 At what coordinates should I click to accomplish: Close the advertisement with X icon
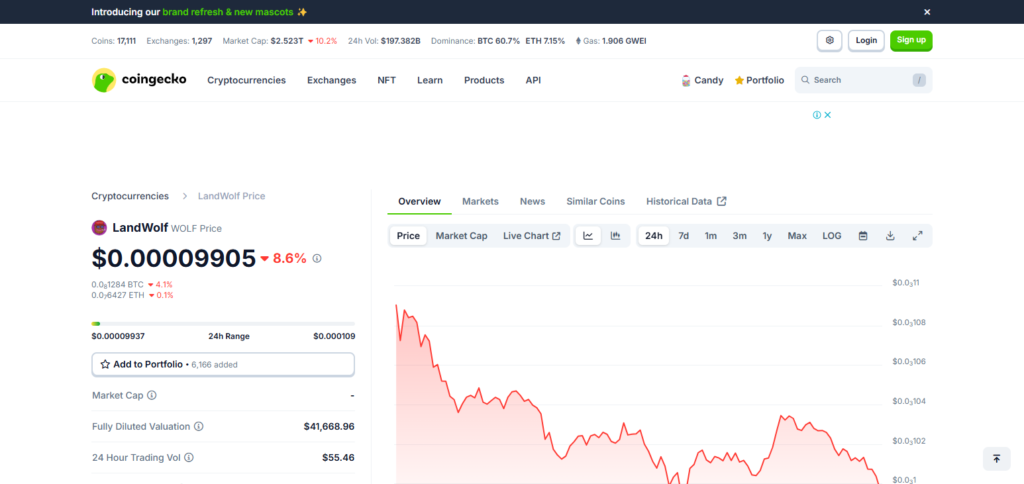pyautogui.click(x=827, y=115)
